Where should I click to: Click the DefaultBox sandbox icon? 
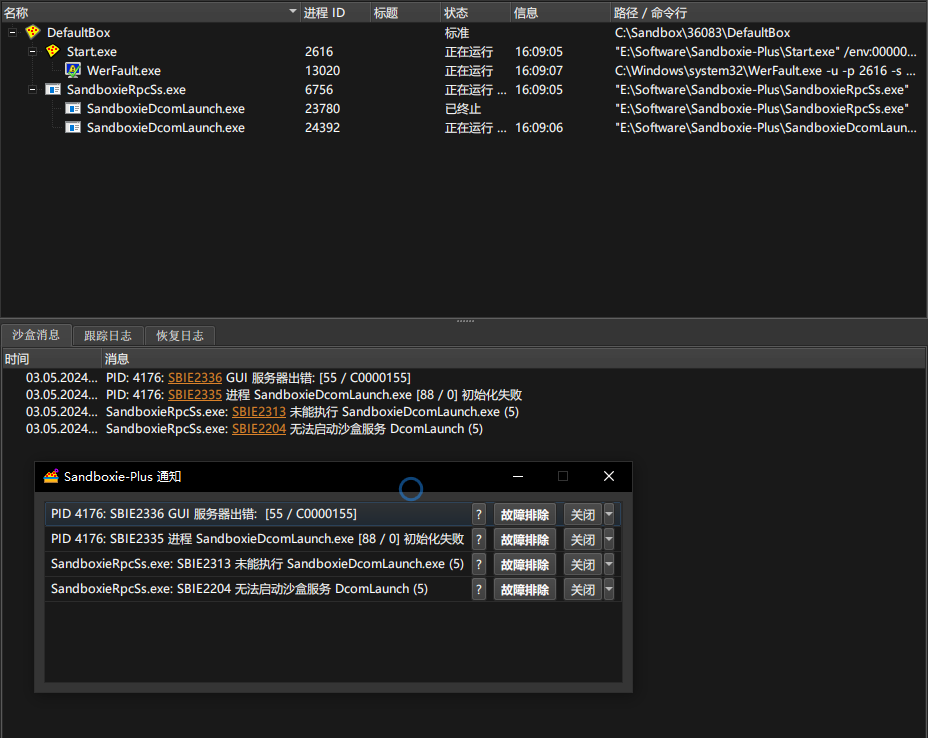tap(33, 33)
